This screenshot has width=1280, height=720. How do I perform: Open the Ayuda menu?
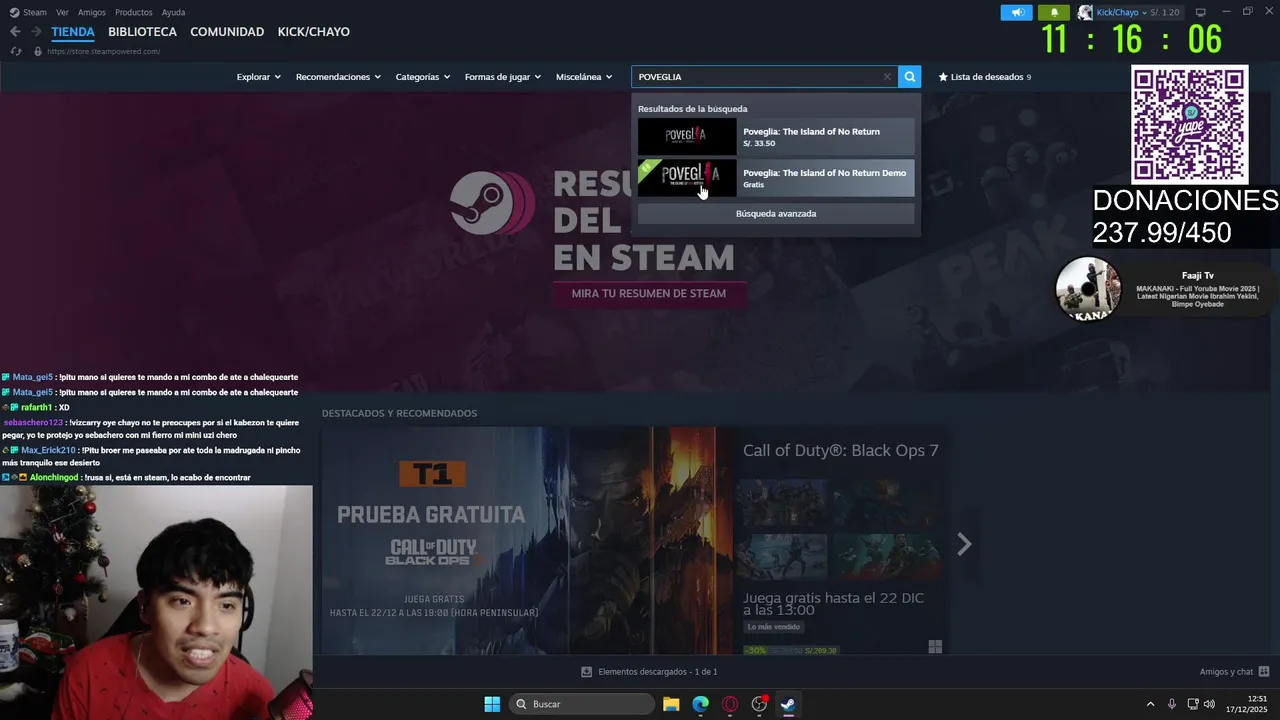173,12
